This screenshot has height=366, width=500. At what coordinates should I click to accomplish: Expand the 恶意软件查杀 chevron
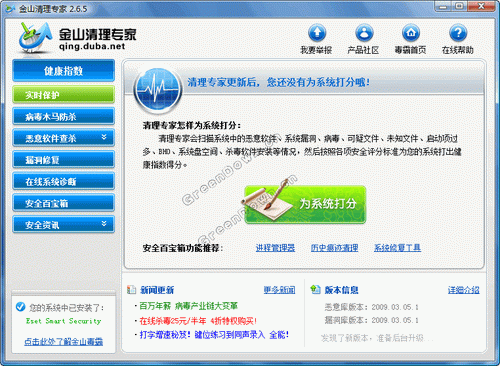104,137
